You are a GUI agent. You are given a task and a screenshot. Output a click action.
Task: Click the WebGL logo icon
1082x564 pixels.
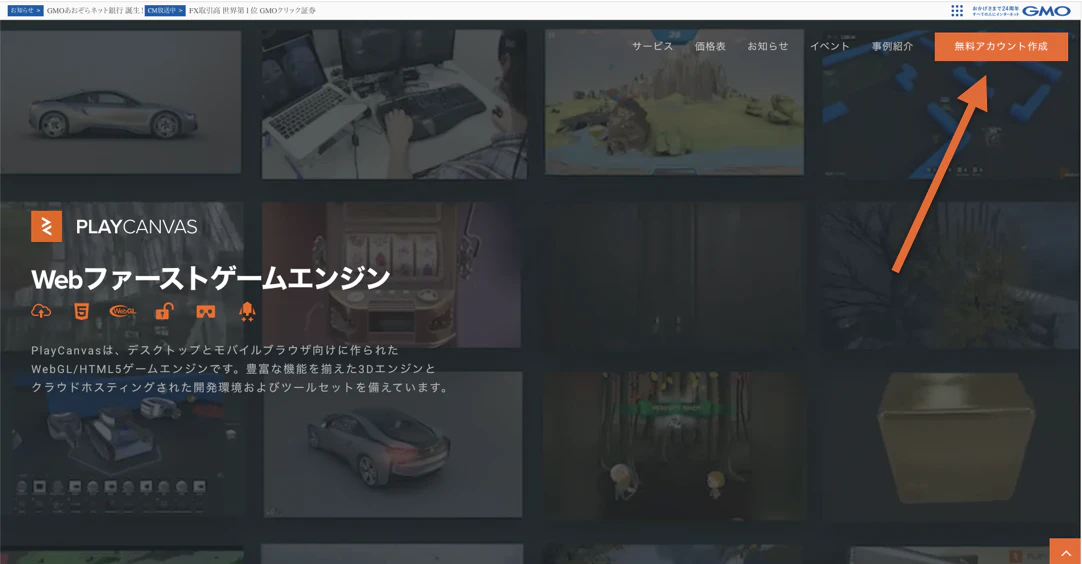point(123,311)
